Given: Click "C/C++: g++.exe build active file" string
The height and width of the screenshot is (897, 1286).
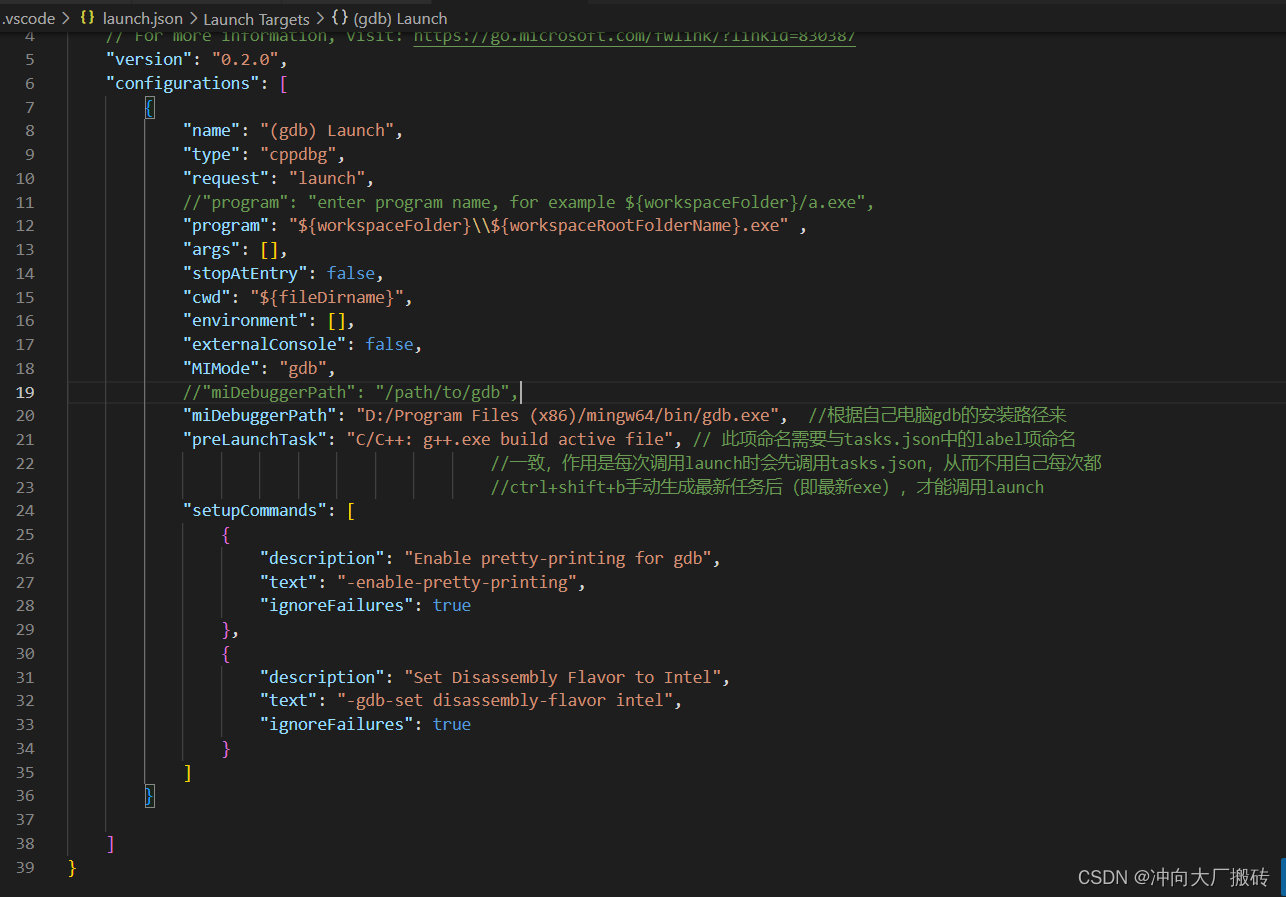Looking at the screenshot, I should 509,439.
